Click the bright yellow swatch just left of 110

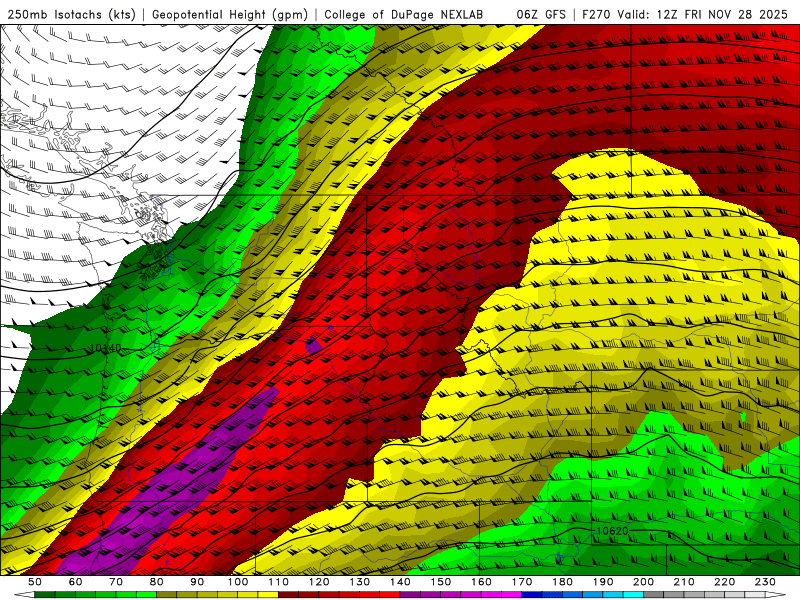268,595
